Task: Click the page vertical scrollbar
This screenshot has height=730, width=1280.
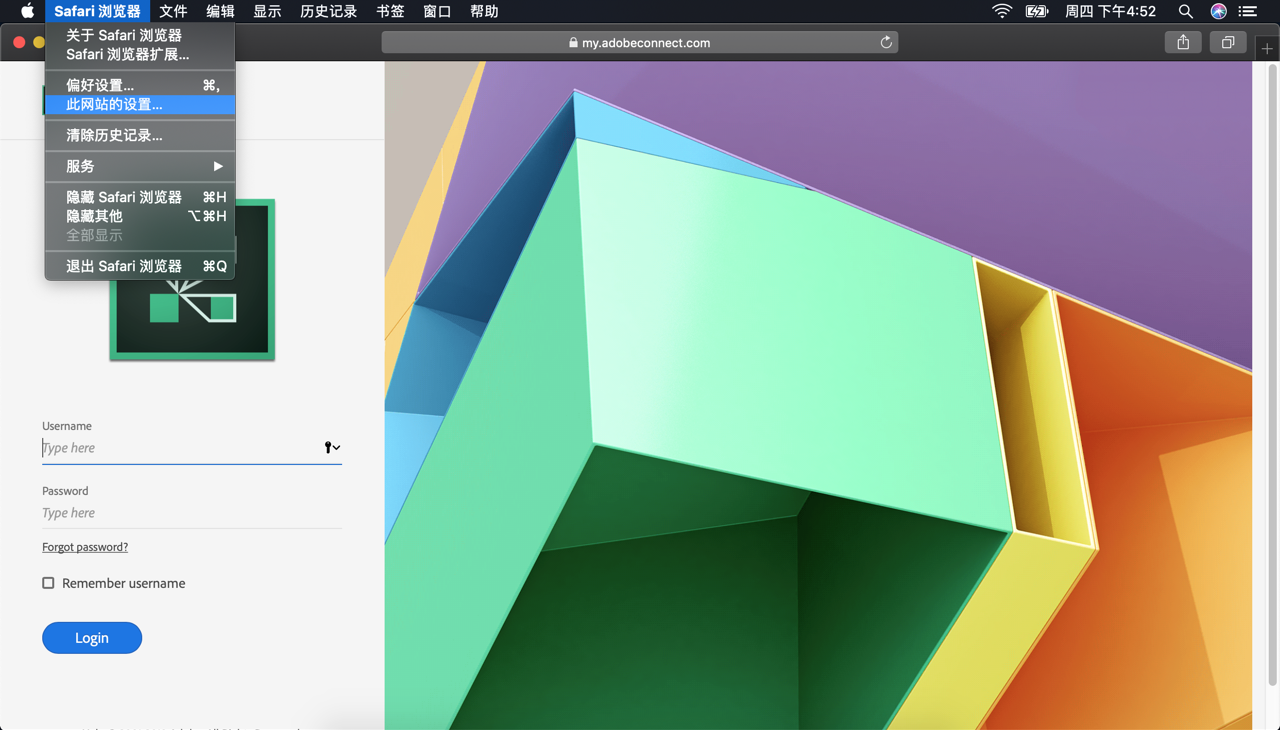Action: (1273, 375)
